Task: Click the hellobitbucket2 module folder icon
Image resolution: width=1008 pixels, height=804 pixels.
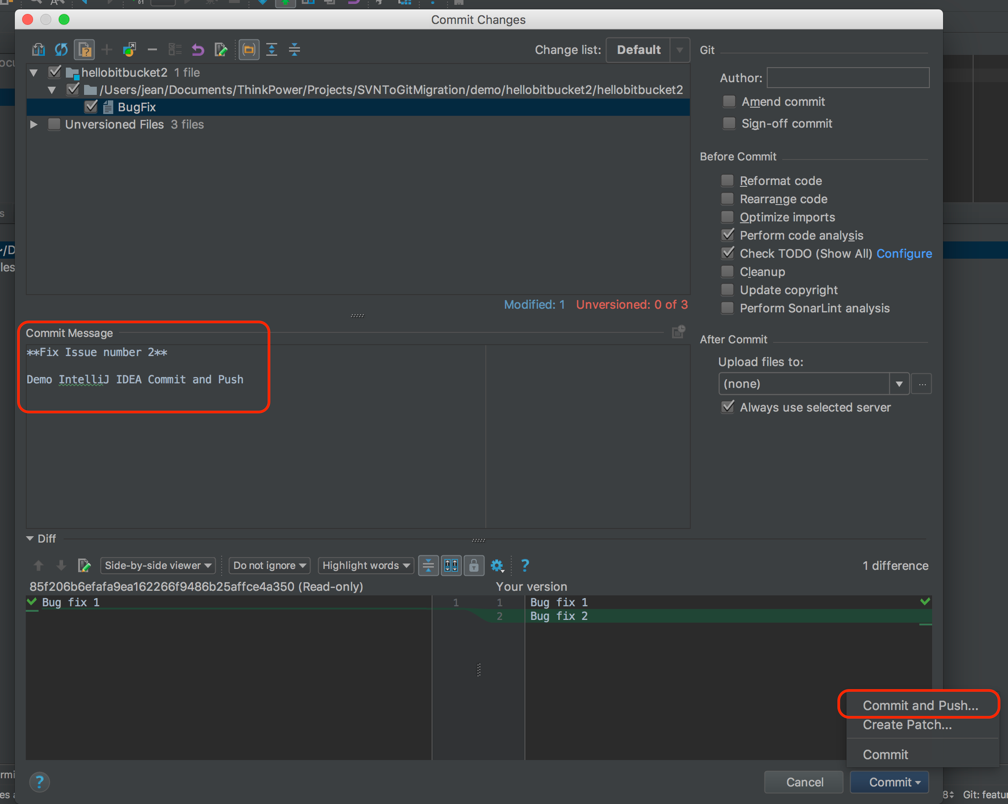Action: pyautogui.click(x=72, y=73)
